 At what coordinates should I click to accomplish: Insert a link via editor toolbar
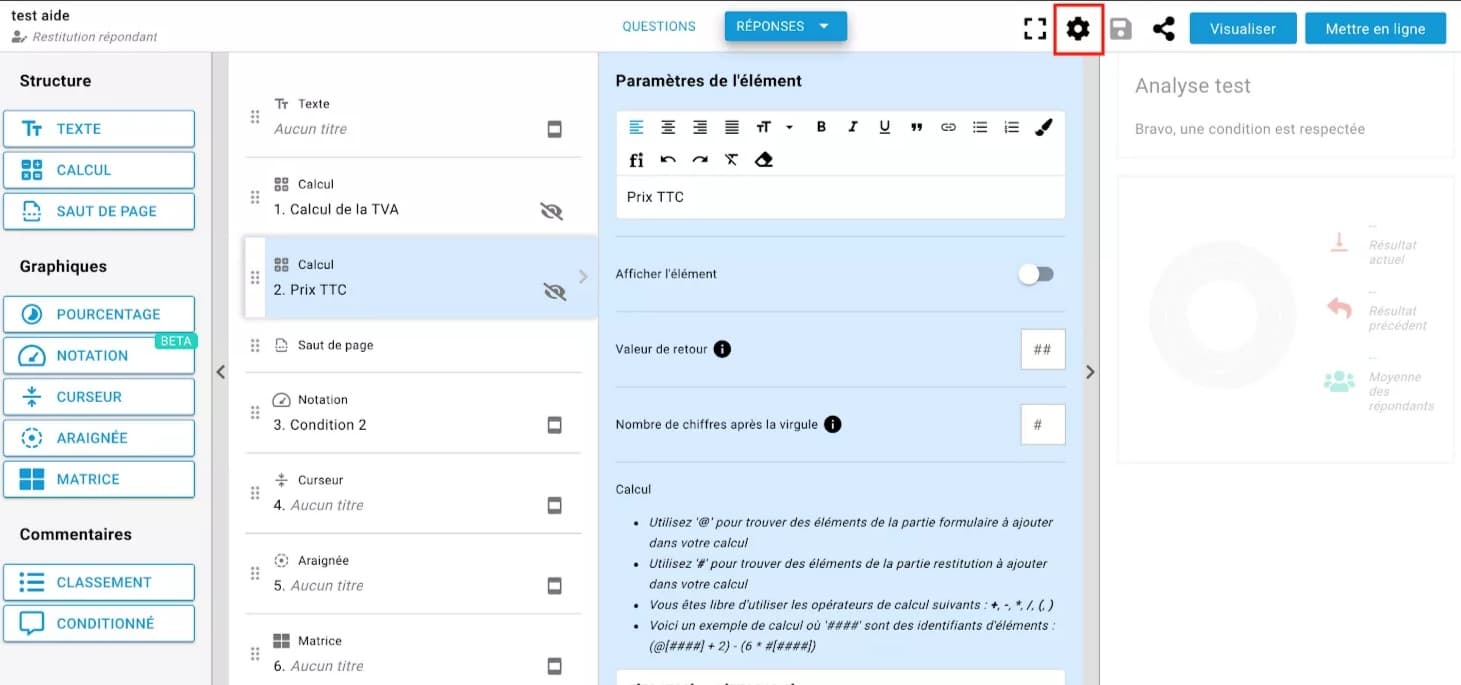(x=948, y=127)
